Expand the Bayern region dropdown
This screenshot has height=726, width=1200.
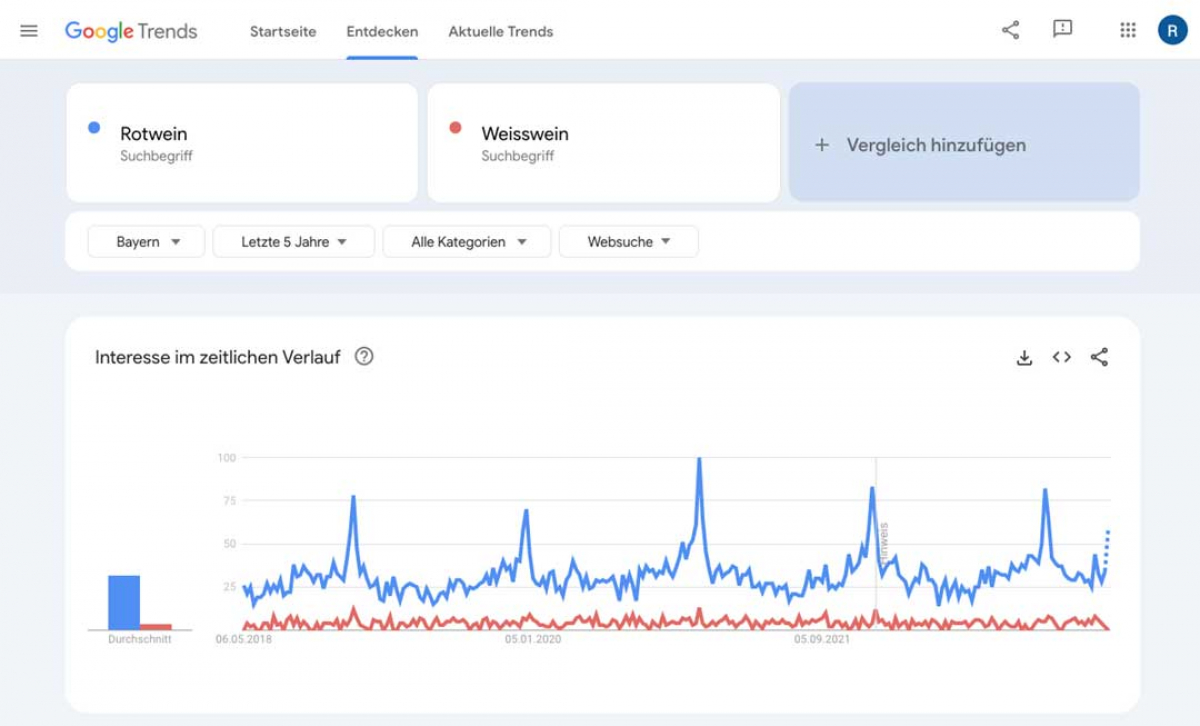146,241
